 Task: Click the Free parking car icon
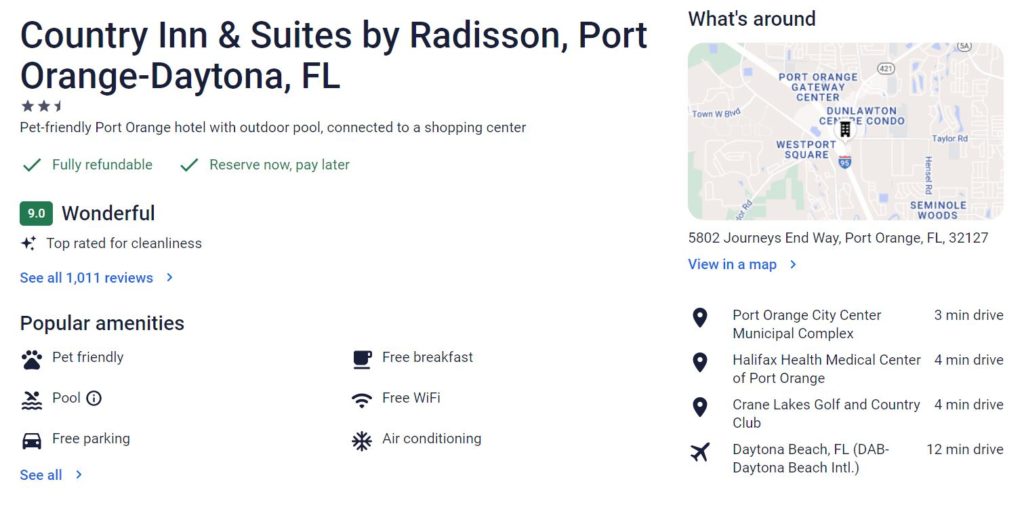(31, 441)
